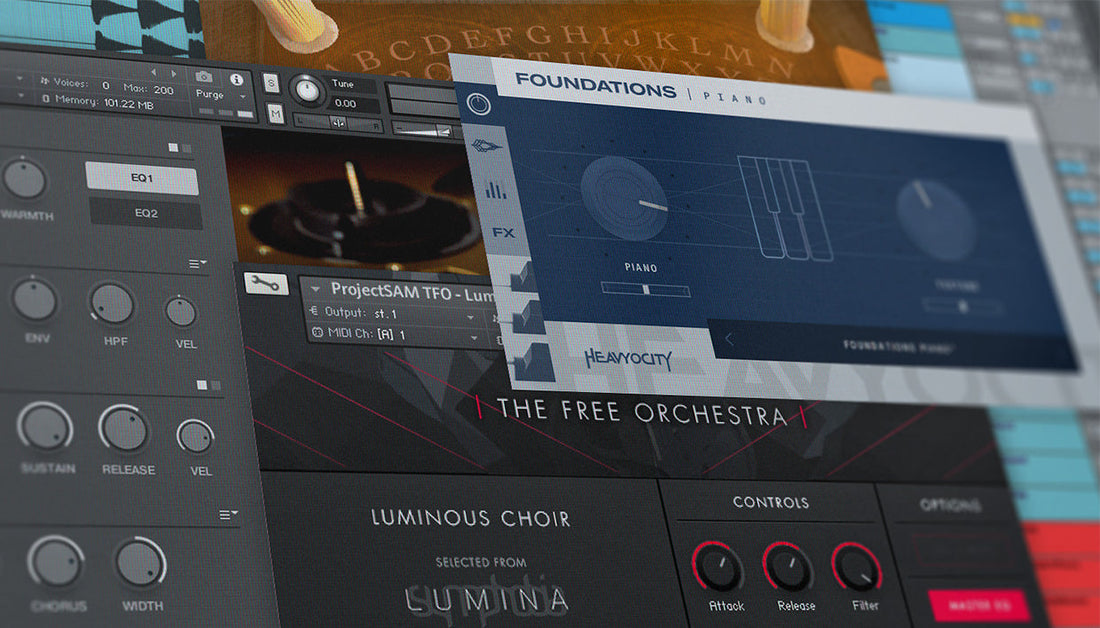Click the Foundations Piano power icon
Viewport: 1100px width, 628px height.
478,104
